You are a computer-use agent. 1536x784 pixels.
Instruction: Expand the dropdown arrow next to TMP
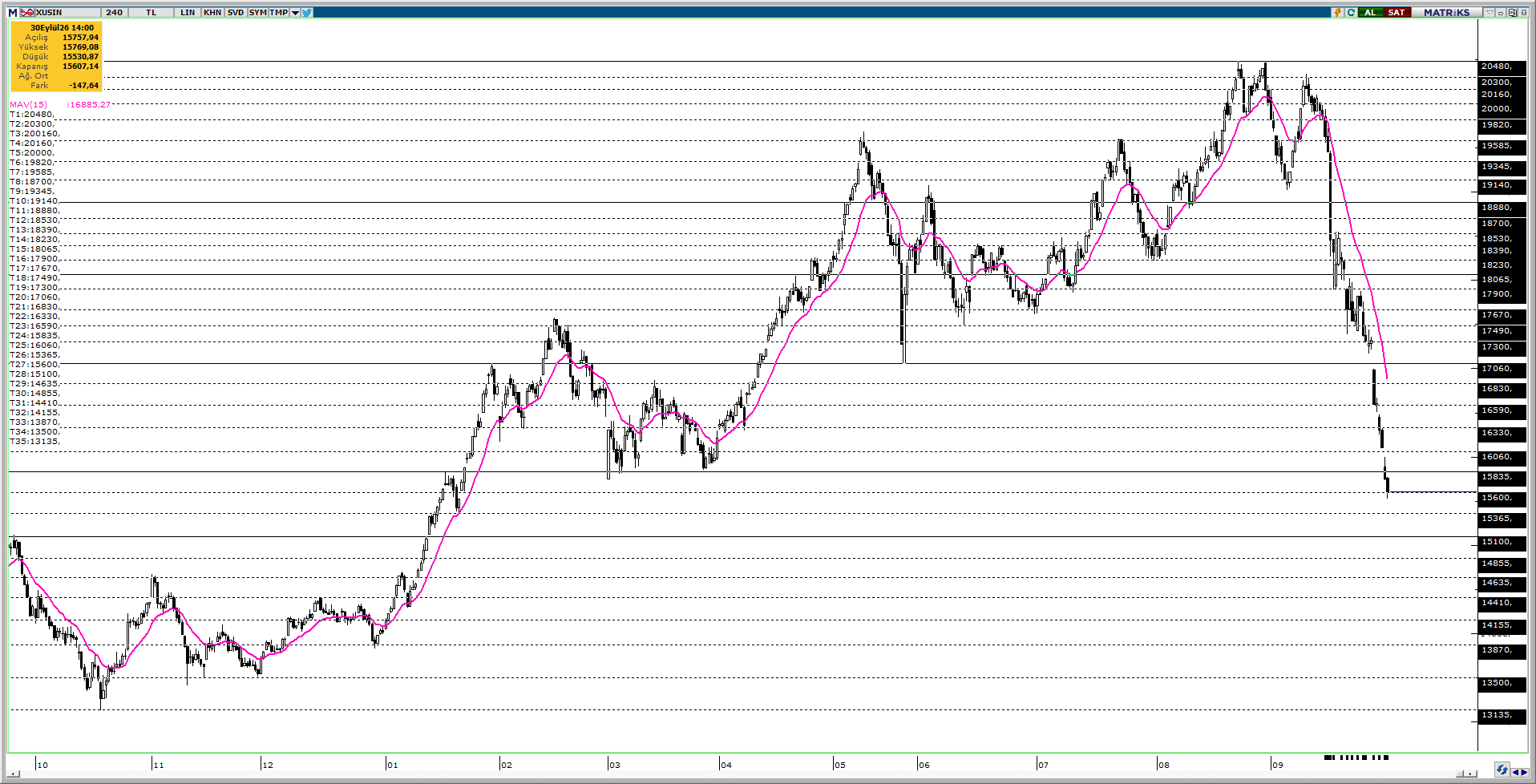point(295,13)
